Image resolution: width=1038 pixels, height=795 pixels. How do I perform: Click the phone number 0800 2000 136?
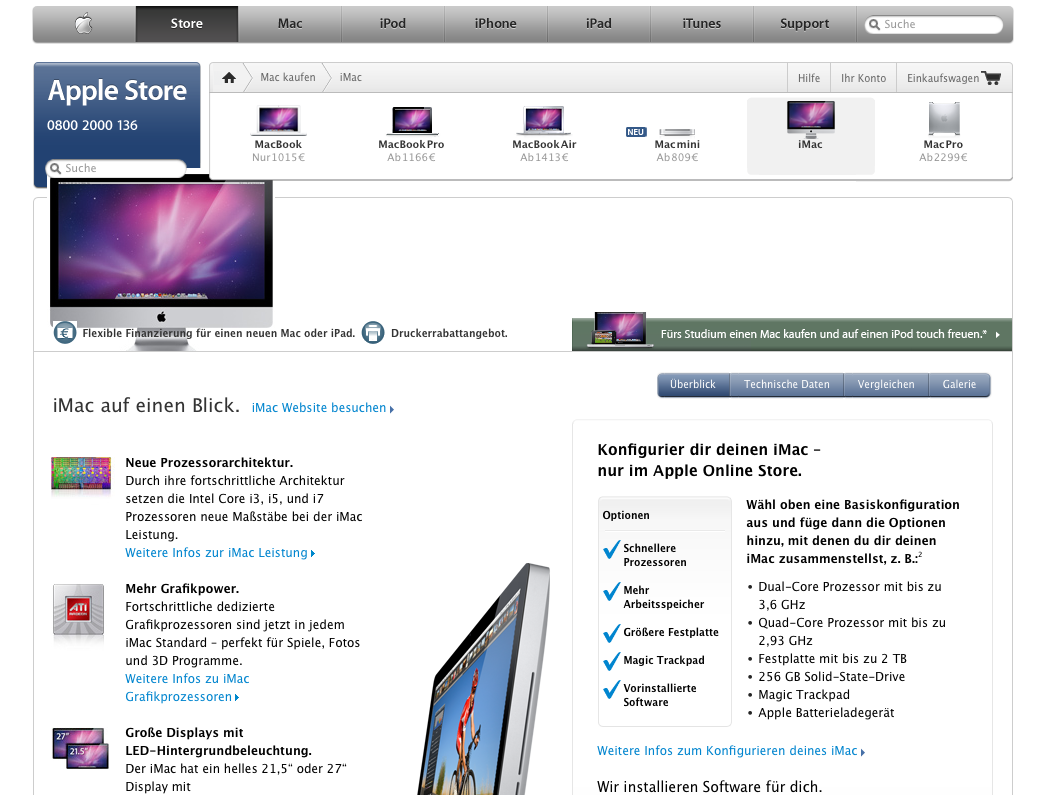pyautogui.click(x=92, y=125)
